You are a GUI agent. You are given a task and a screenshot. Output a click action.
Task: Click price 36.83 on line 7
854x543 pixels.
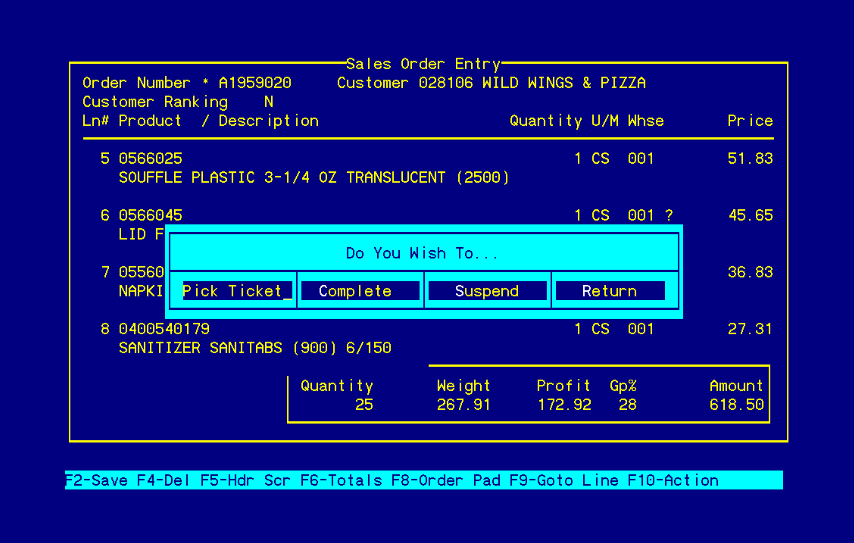(x=750, y=272)
